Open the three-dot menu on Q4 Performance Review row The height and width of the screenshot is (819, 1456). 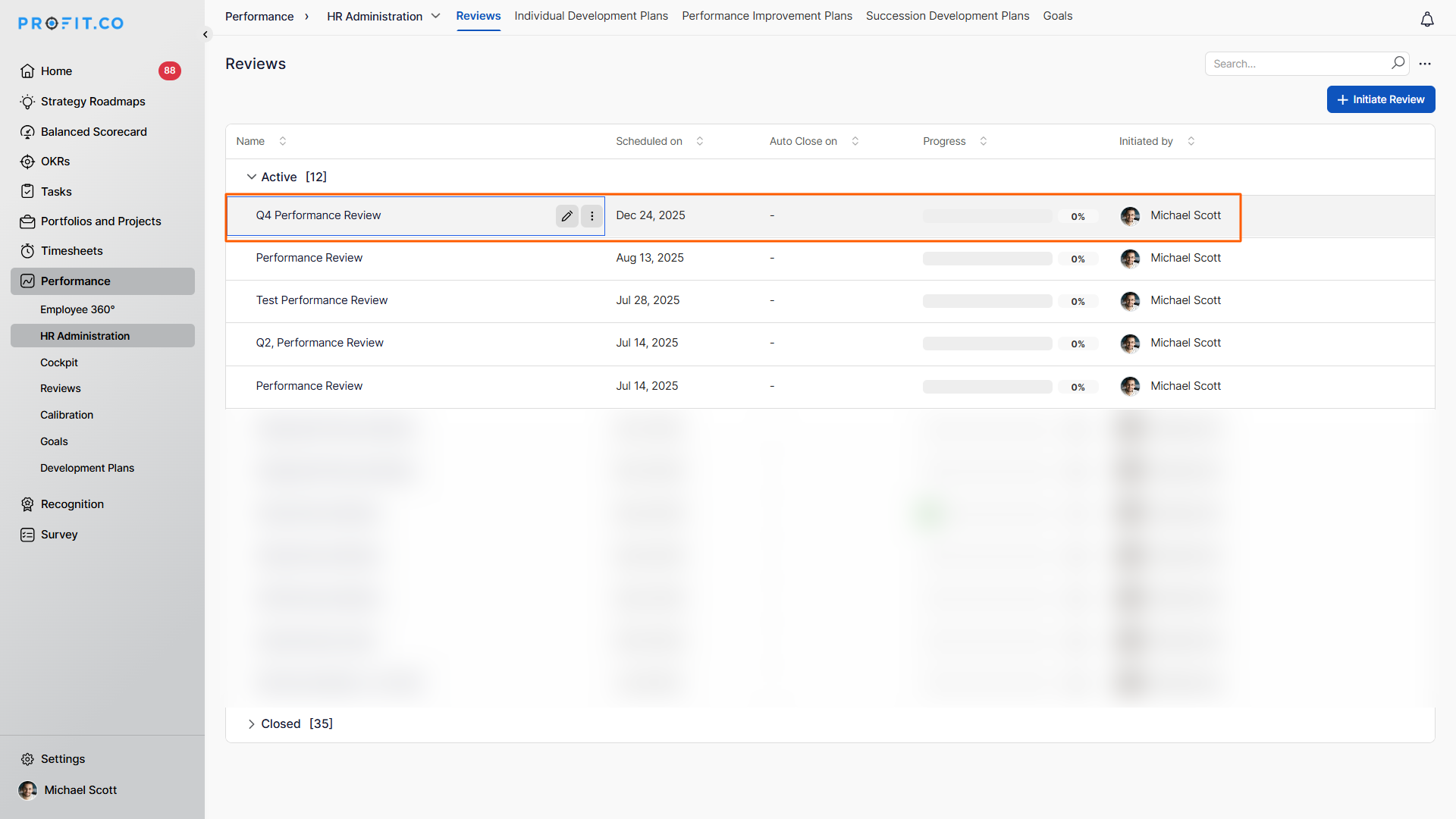pos(592,216)
